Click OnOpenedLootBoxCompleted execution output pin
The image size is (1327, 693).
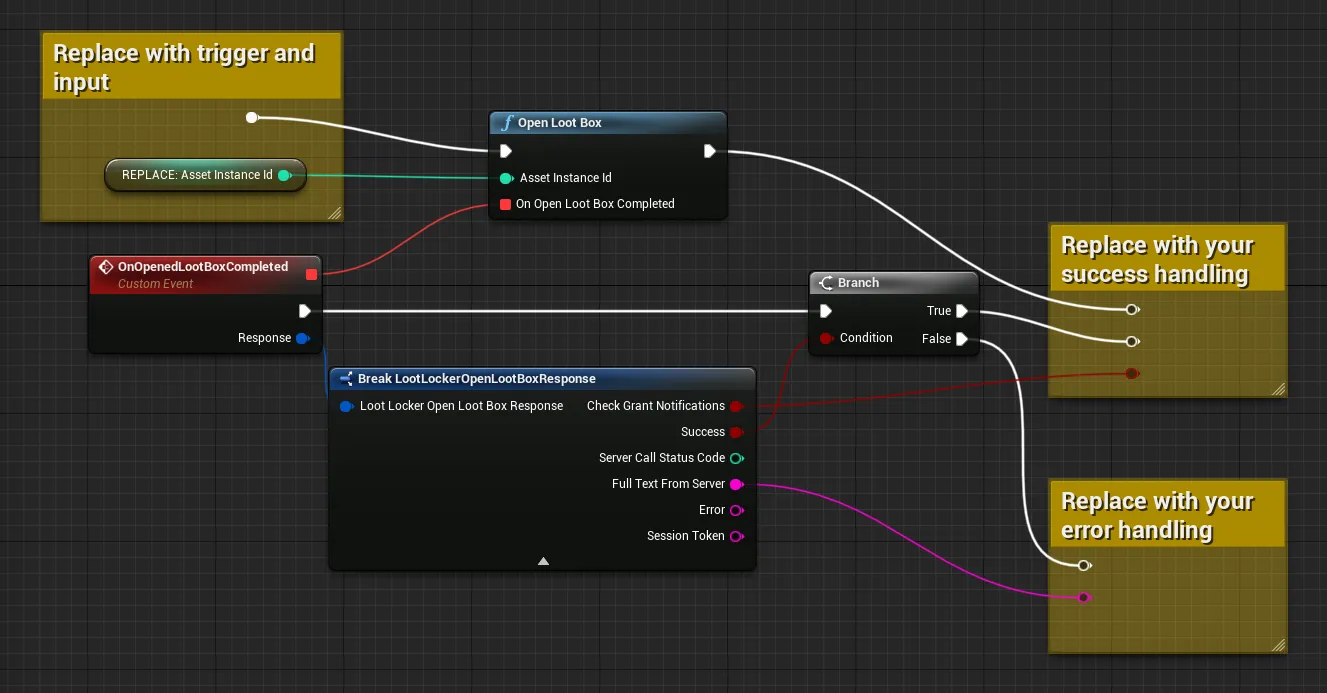[305, 311]
